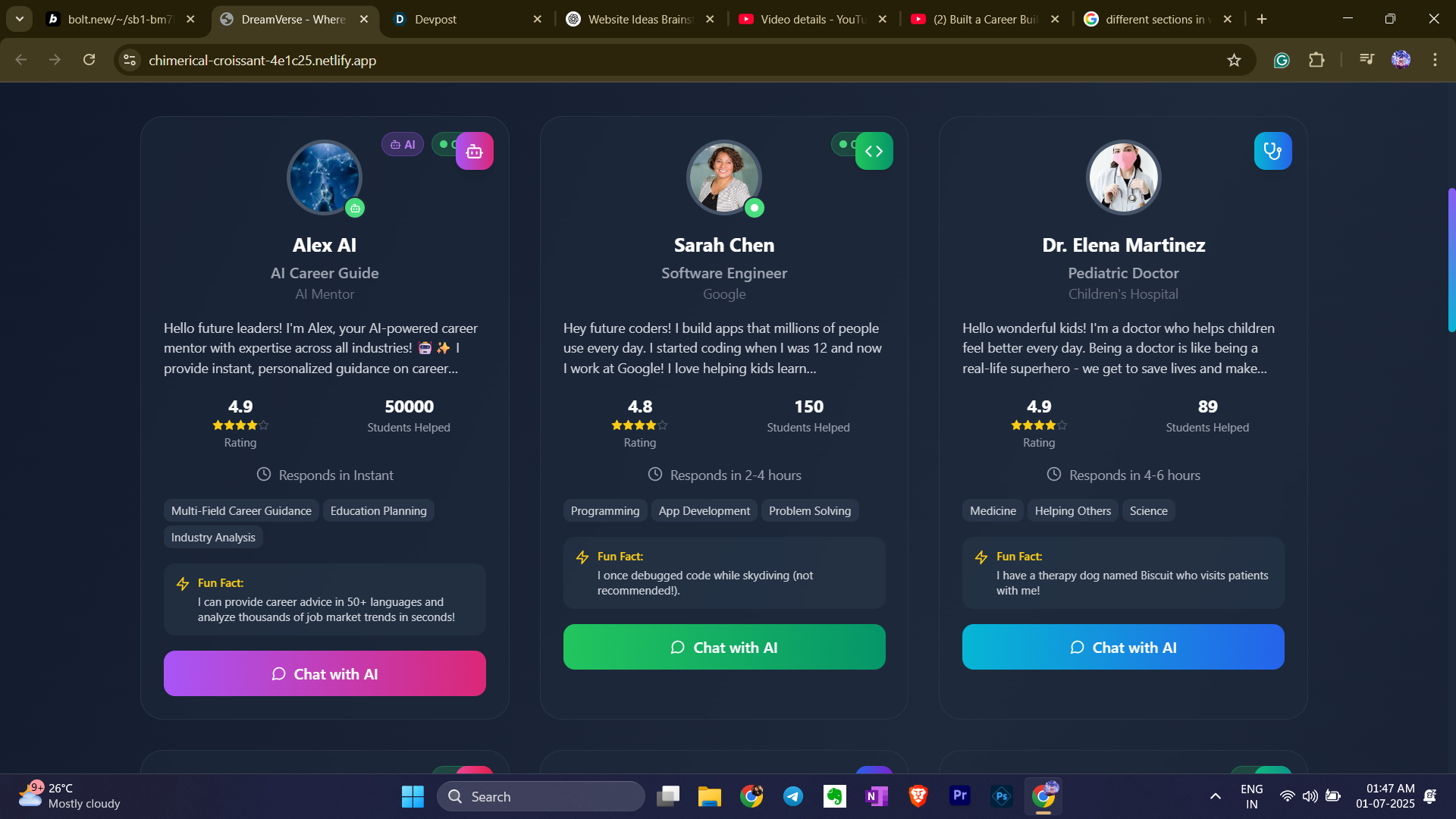This screenshot has height=819, width=1456.
Task: Click the AI badge on Alex AI card
Action: click(403, 144)
